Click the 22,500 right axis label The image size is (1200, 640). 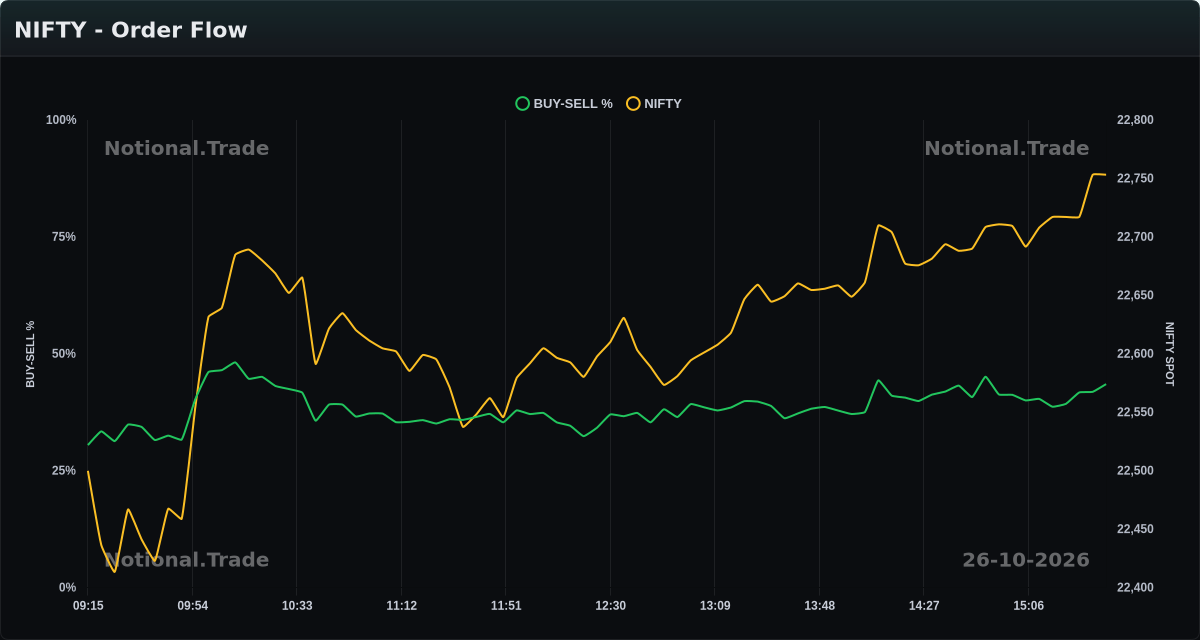point(1135,471)
